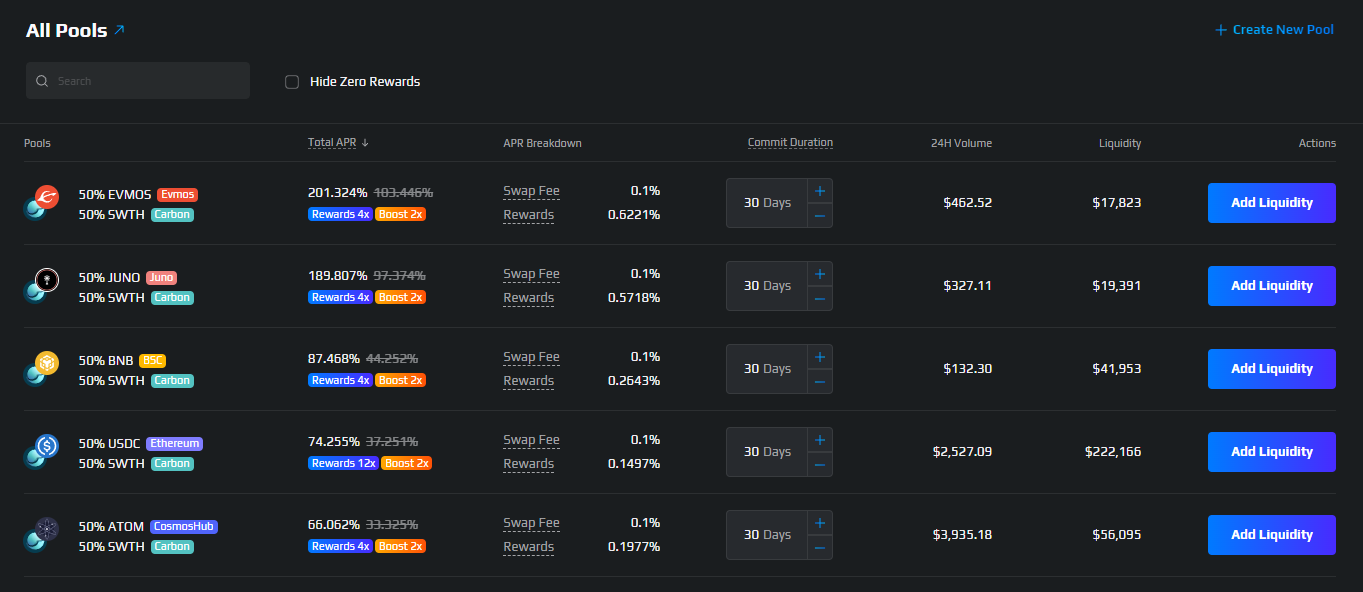This screenshot has height=592, width=1363.
Task: Decrease commit duration for BNB pool
Action: tap(820, 381)
